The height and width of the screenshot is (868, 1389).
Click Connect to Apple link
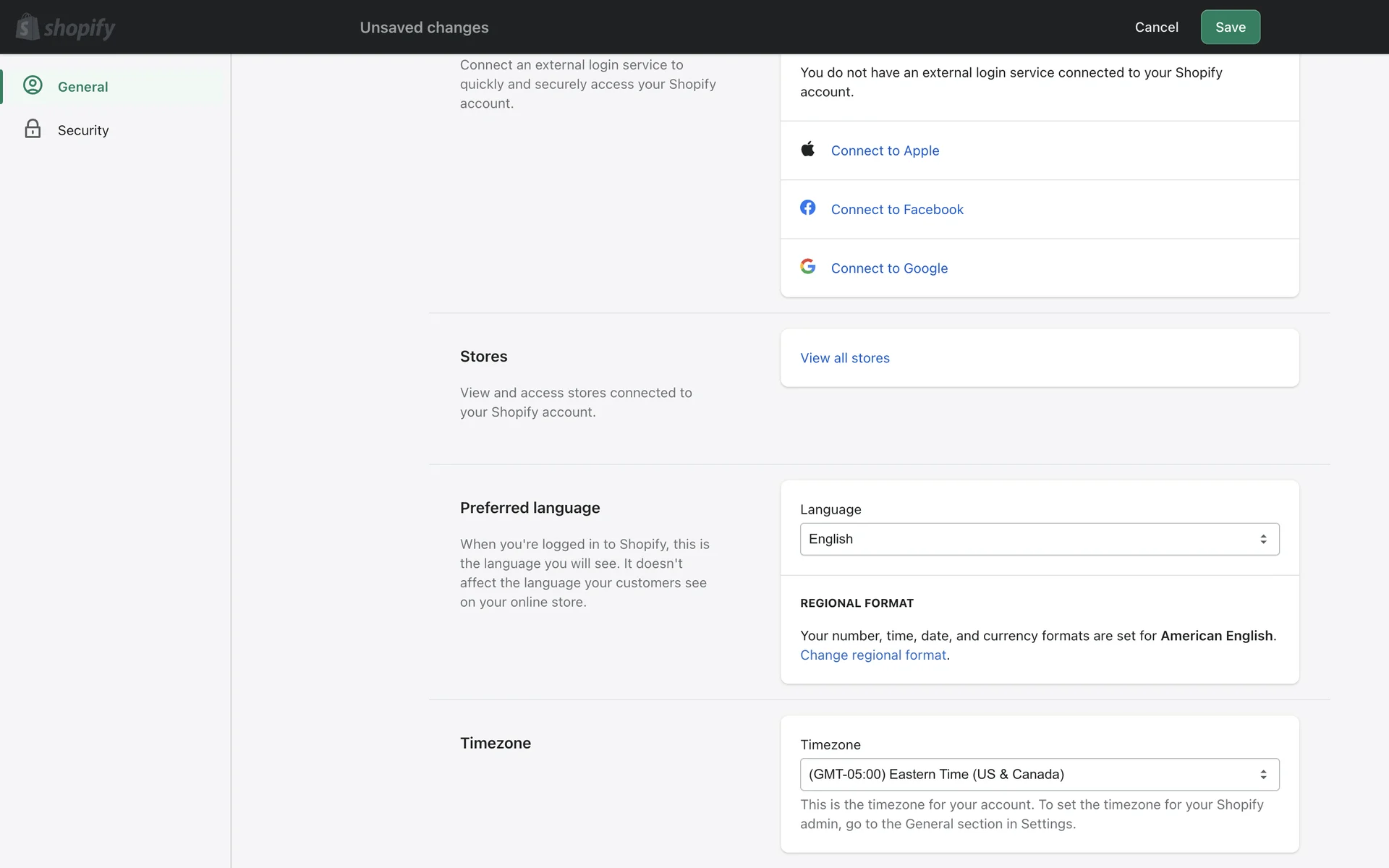click(885, 150)
